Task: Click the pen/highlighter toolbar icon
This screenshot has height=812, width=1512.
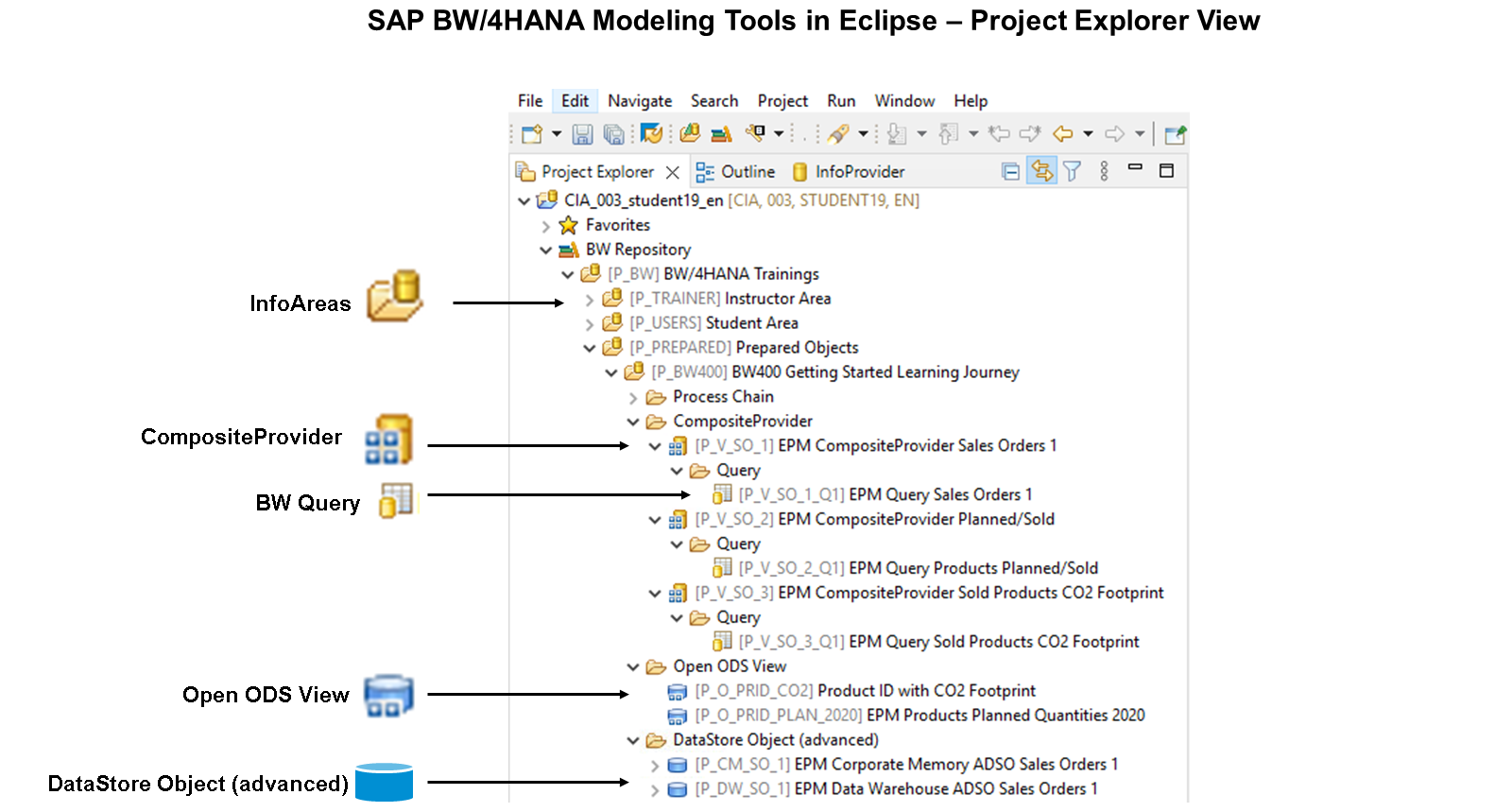Action: tap(838, 134)
